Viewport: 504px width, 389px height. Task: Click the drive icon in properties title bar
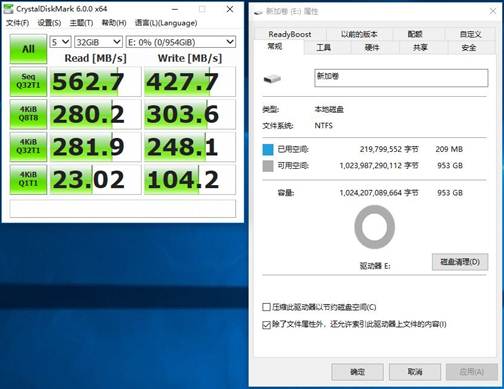click(x=258, y=12)
